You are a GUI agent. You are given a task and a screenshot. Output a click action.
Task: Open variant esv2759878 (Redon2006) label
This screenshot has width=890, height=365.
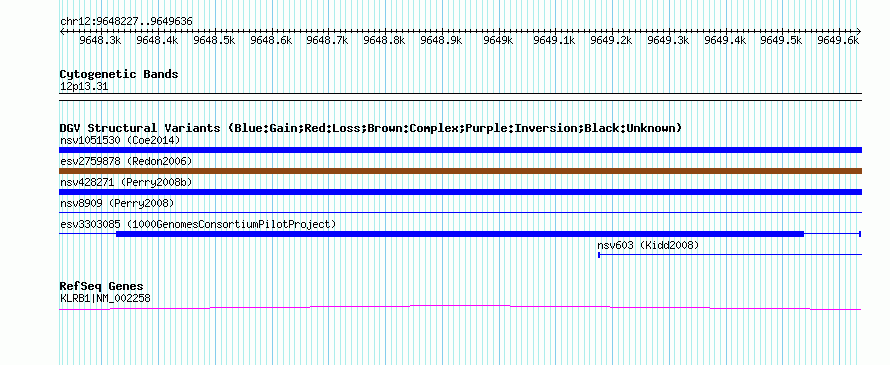(126, 161)
